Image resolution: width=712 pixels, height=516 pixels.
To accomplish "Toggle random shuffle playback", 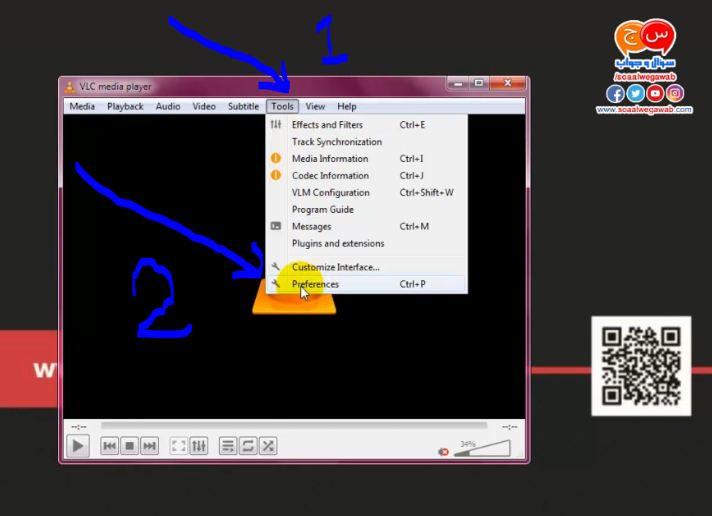I will pos(268,446).
